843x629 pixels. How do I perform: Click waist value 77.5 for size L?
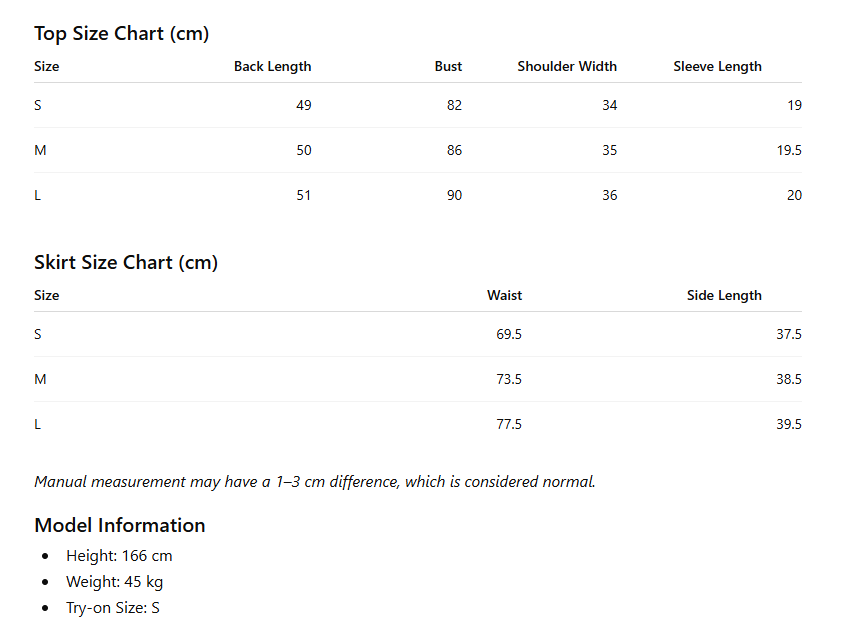(509, 425)
